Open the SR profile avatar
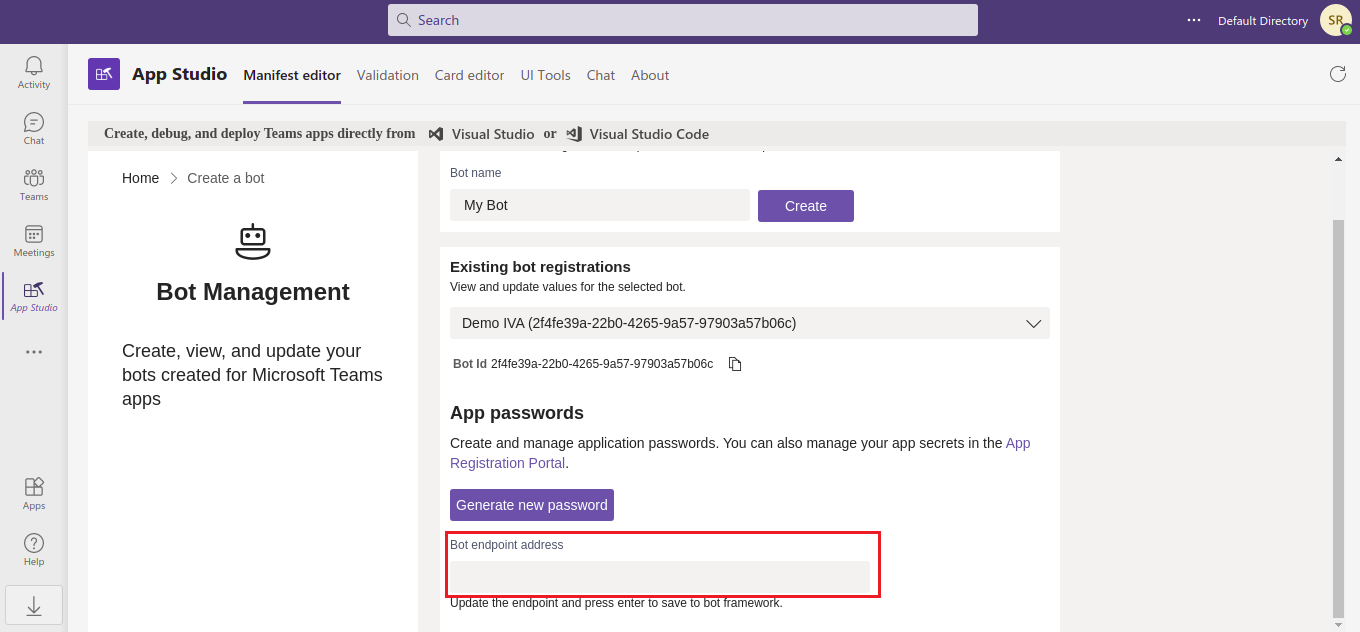This screenshot has height=632, width=1360. coord(1336,20)
